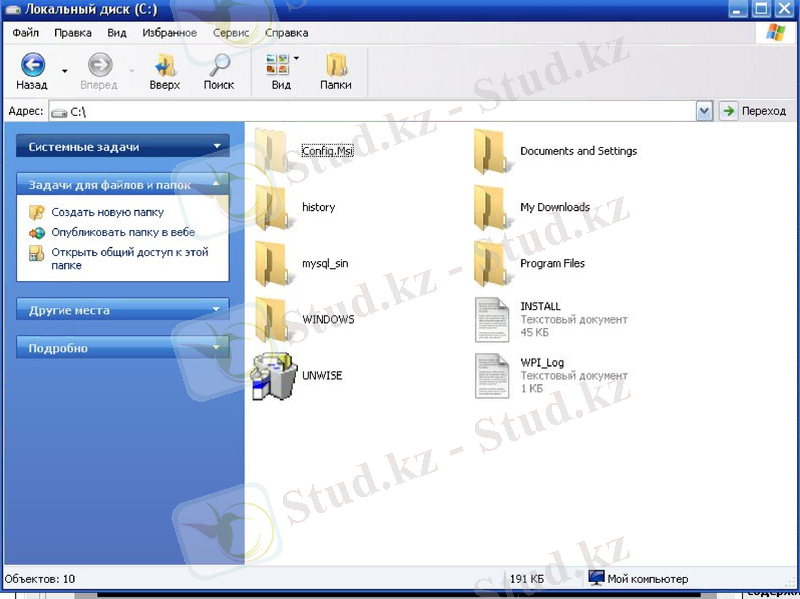Select the UNWISE uninstaller icon
Viewport: 800px width, 599px height.
coord(272,375)
